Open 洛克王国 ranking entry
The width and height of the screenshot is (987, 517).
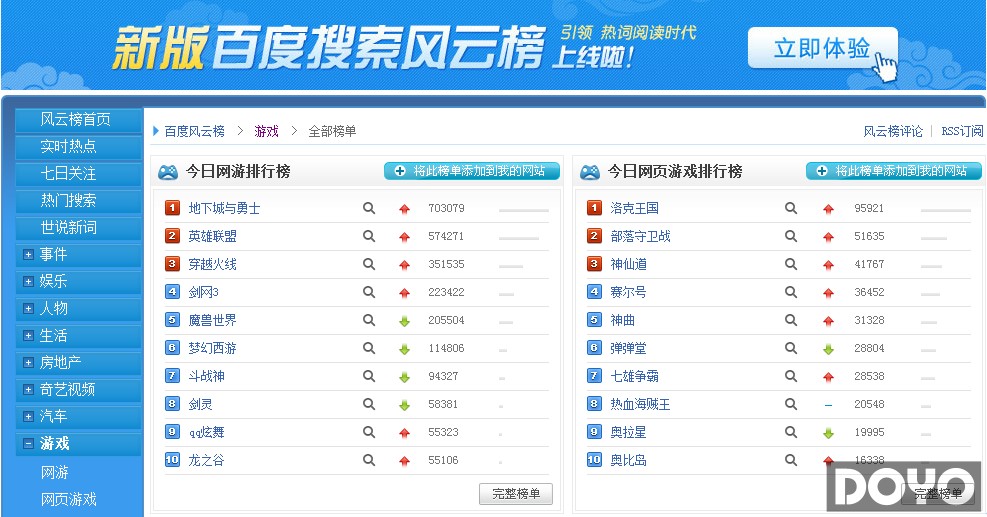[x=634, y=208]
